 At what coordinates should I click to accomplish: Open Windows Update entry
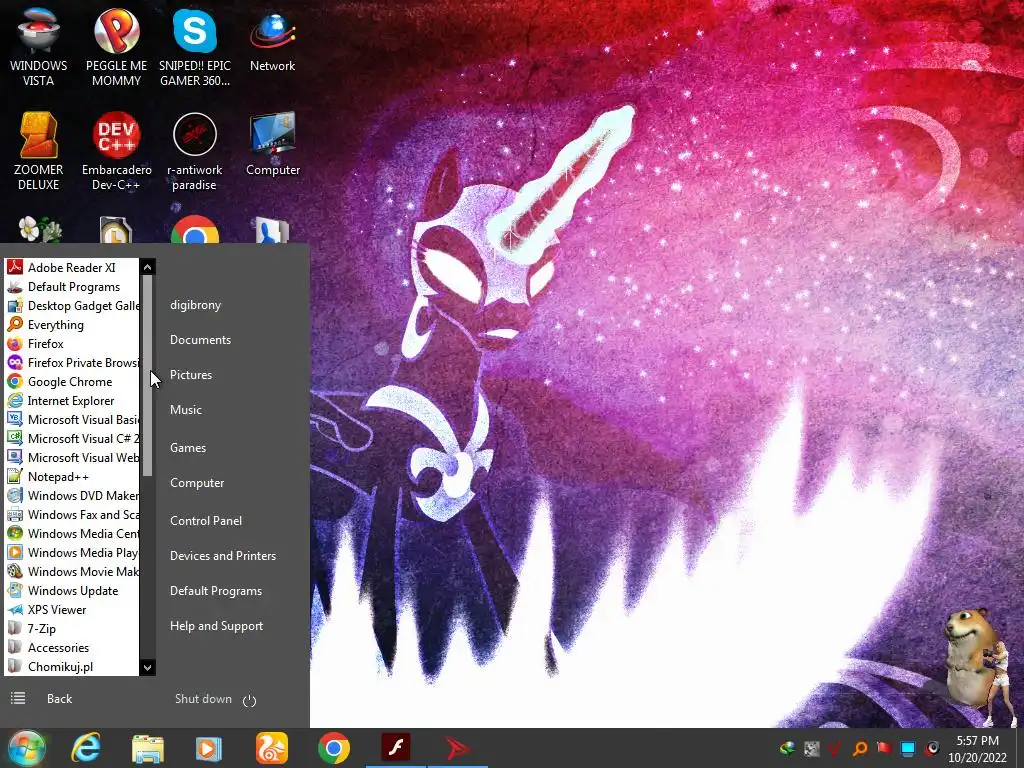point(72,590)
